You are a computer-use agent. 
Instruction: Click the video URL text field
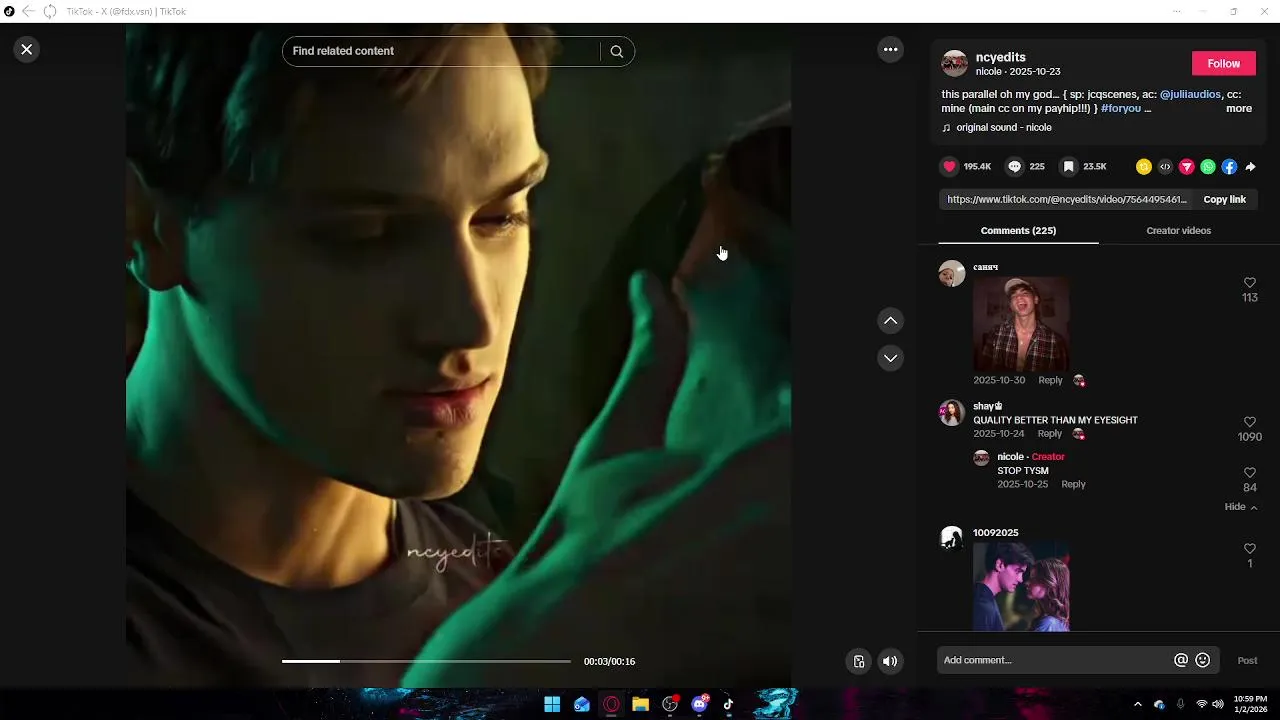point(1066,199)
